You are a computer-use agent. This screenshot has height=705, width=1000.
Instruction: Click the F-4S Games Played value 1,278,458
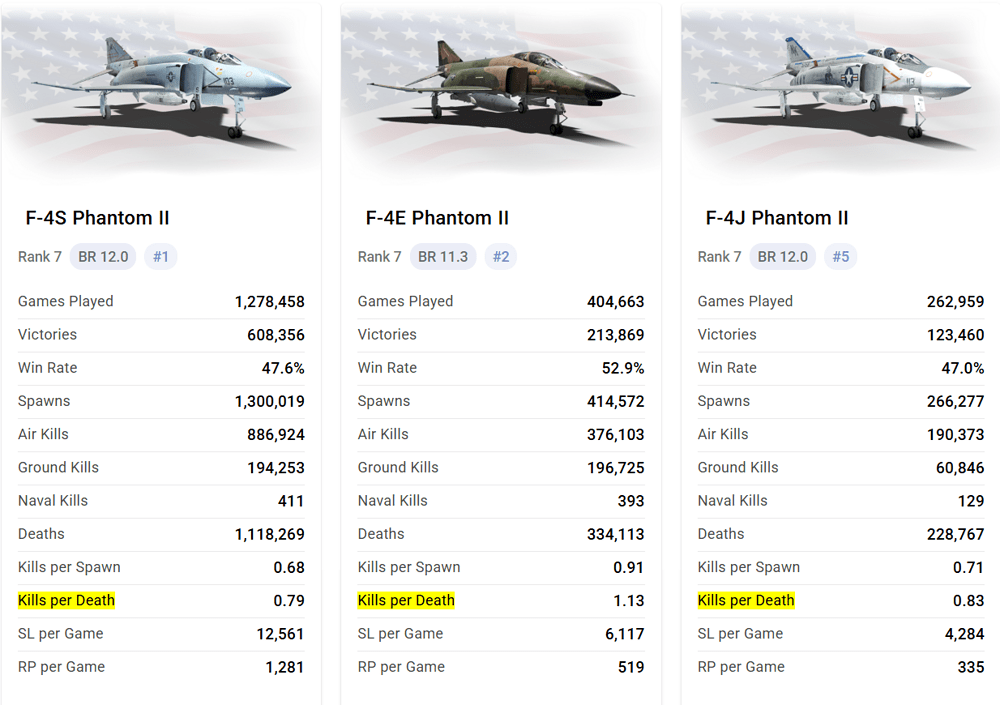click(270, 302)
